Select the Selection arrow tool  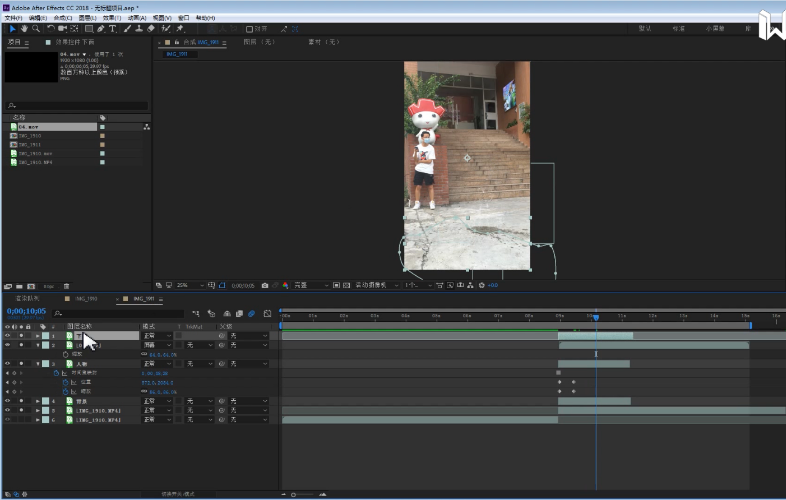13,29
